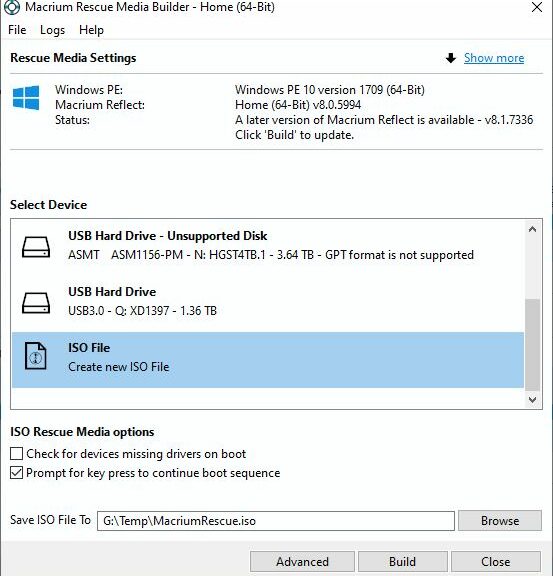This screenshot has height=576, width=553.
Task: Click the unsupported USB hard drive icon
Action: coord(36,247)
